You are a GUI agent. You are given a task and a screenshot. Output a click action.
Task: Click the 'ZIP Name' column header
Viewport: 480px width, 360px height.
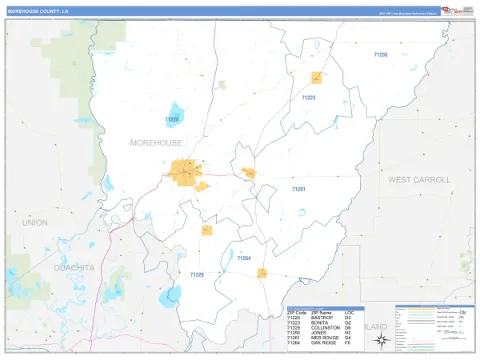[321, 313]
